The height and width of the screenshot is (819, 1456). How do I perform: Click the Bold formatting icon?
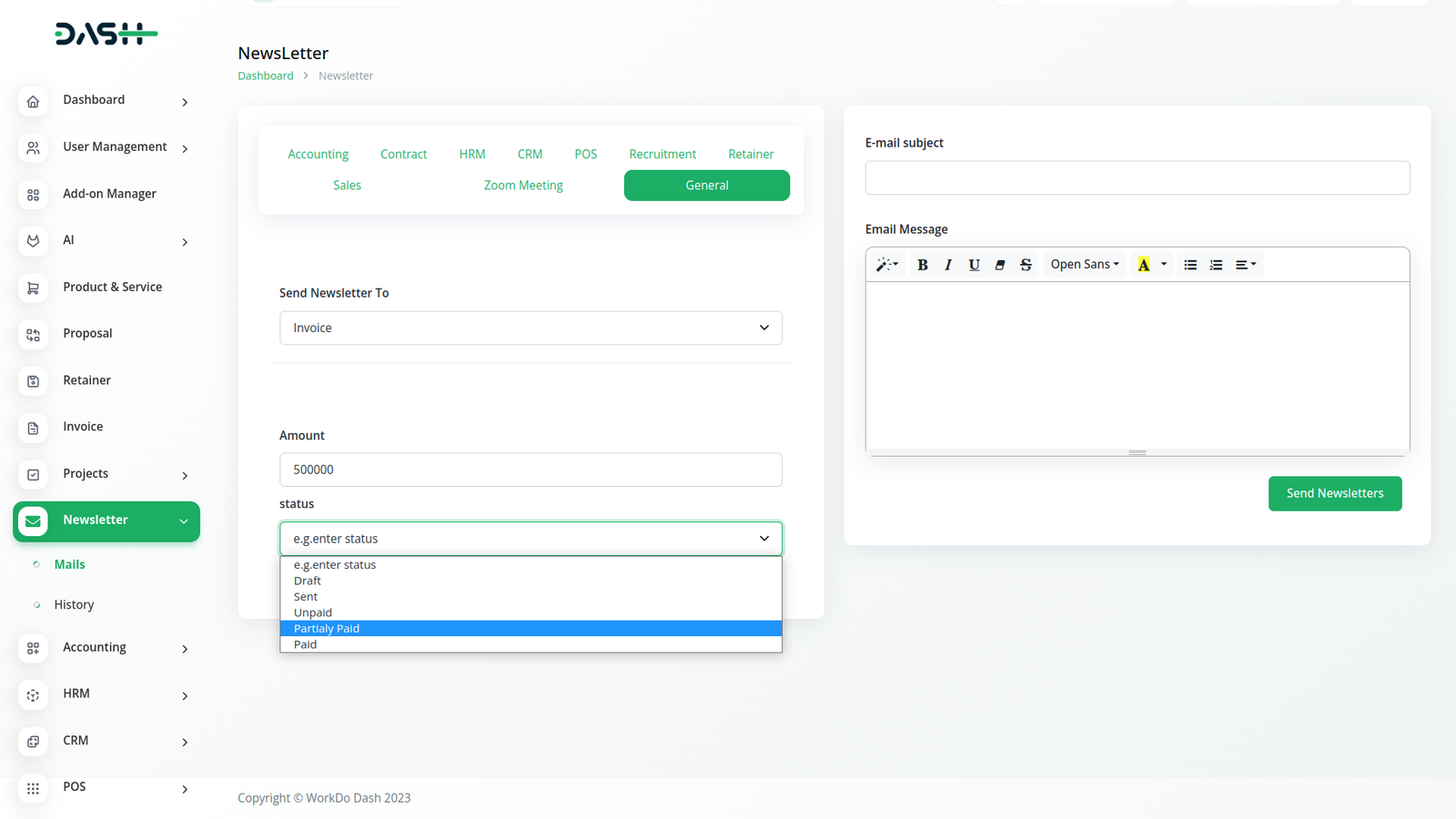click(x=923, y=265)
